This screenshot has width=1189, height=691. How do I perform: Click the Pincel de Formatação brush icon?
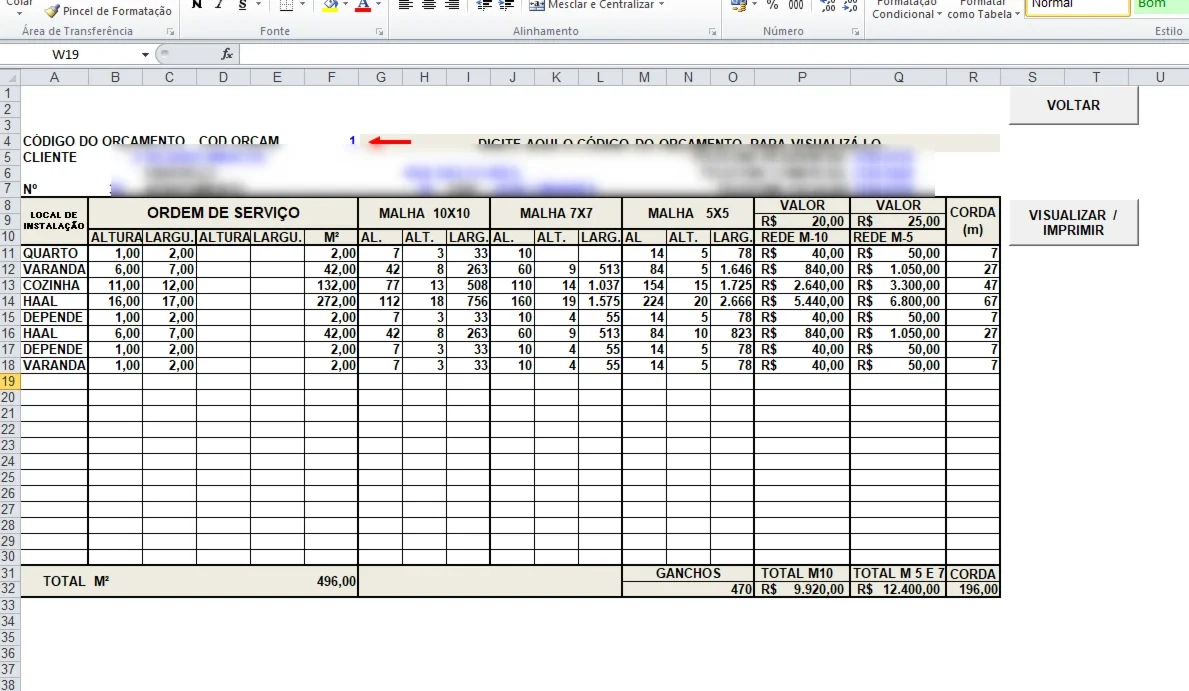(x=52, y=11)
